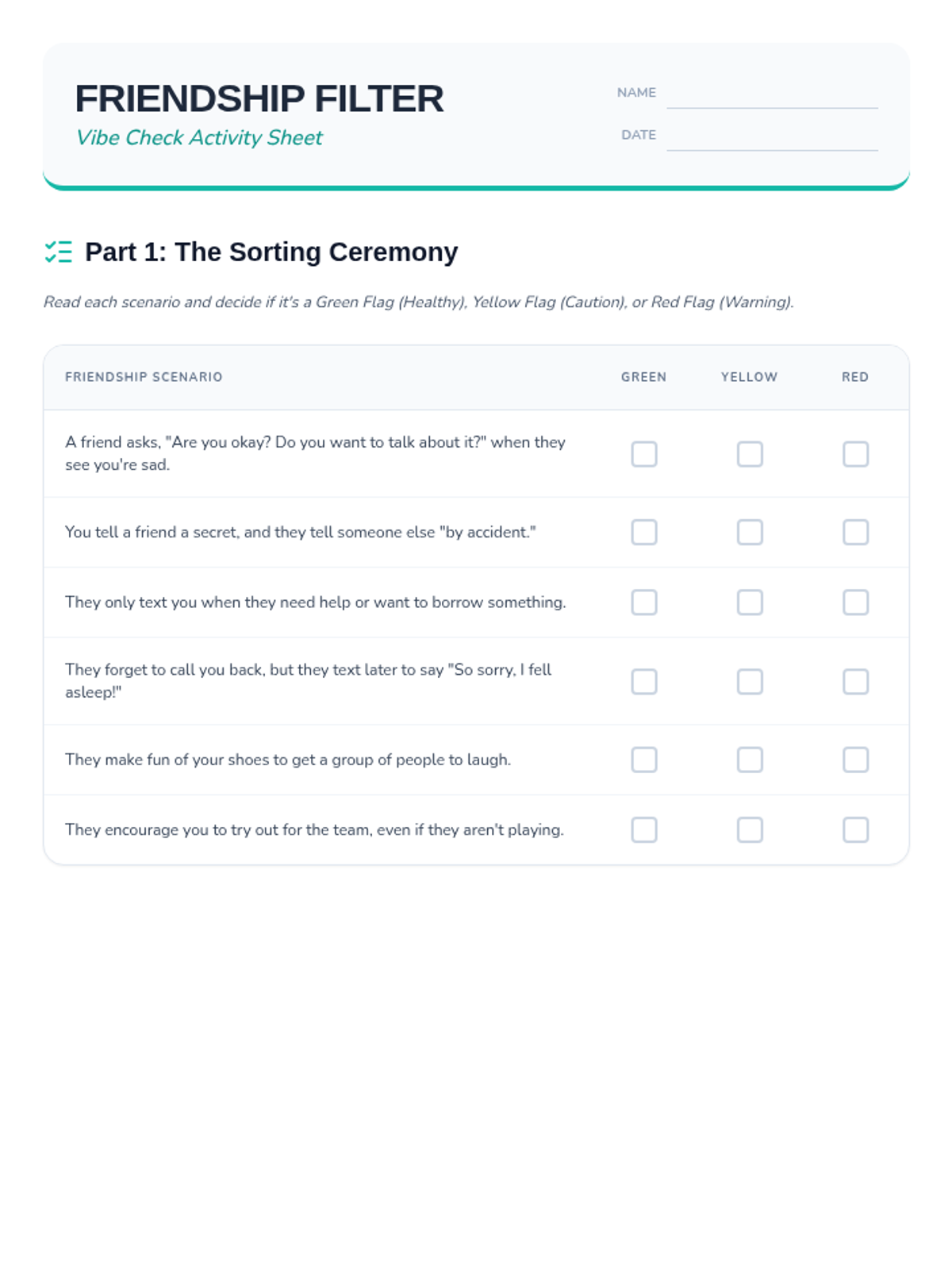Check Green for the 'Are you okay?' scenario
Image resolution: width=952 pixels, height=1270 pixels.
(x=643, y=454)
